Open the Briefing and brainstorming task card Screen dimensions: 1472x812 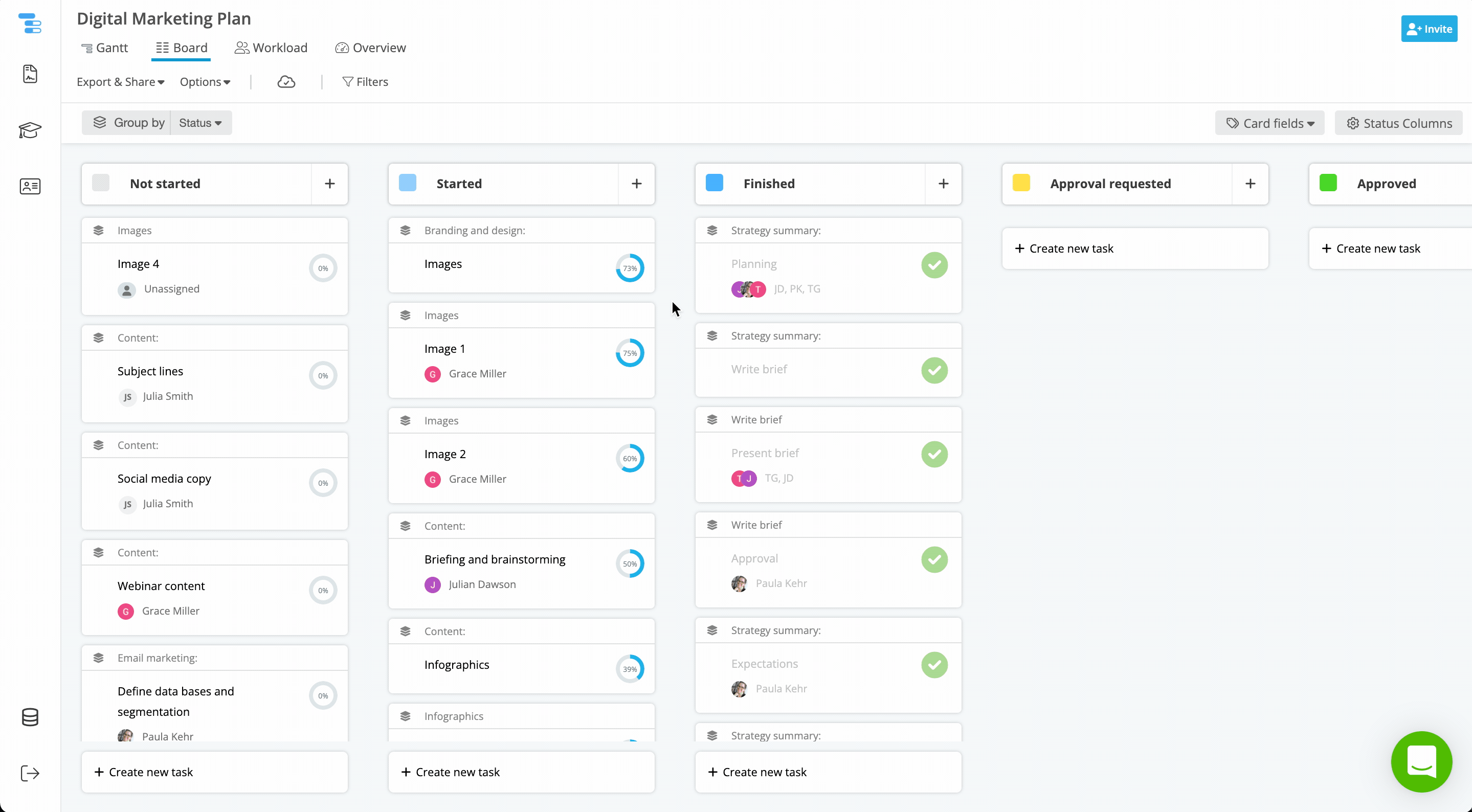point(495,559)
